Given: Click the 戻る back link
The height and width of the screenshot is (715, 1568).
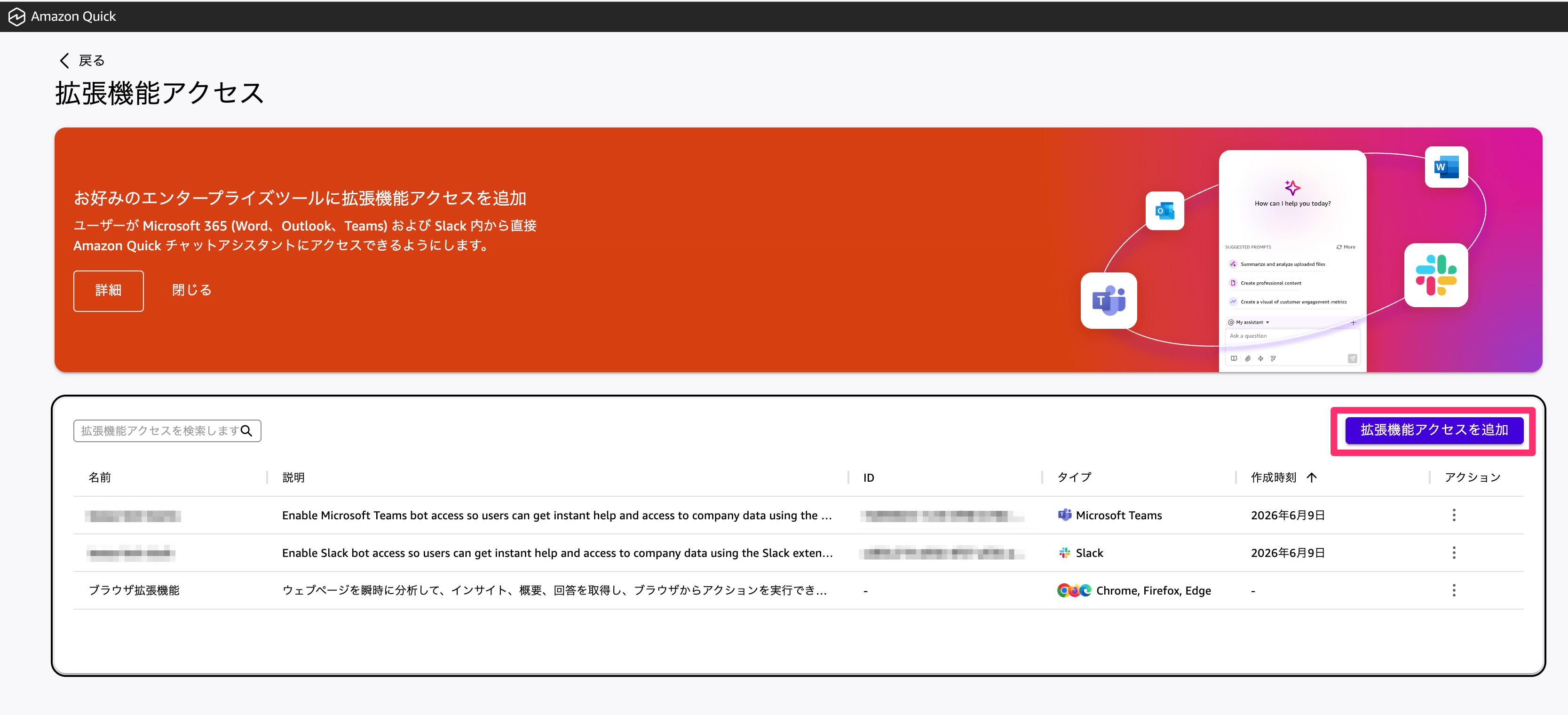Looking at the screenshot, I should click(x=92, y=60).
